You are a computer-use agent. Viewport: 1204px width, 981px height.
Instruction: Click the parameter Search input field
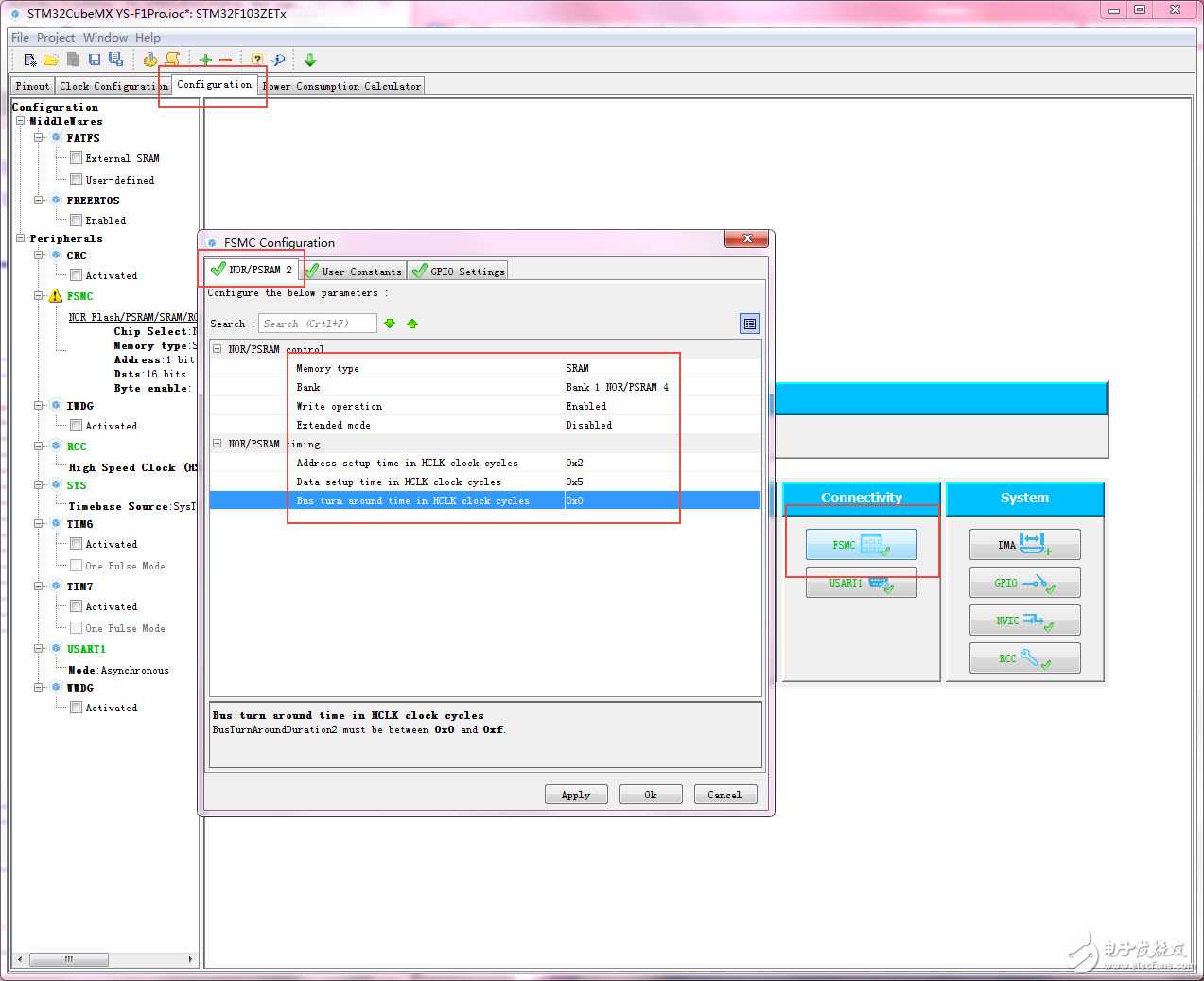point(318,324)
